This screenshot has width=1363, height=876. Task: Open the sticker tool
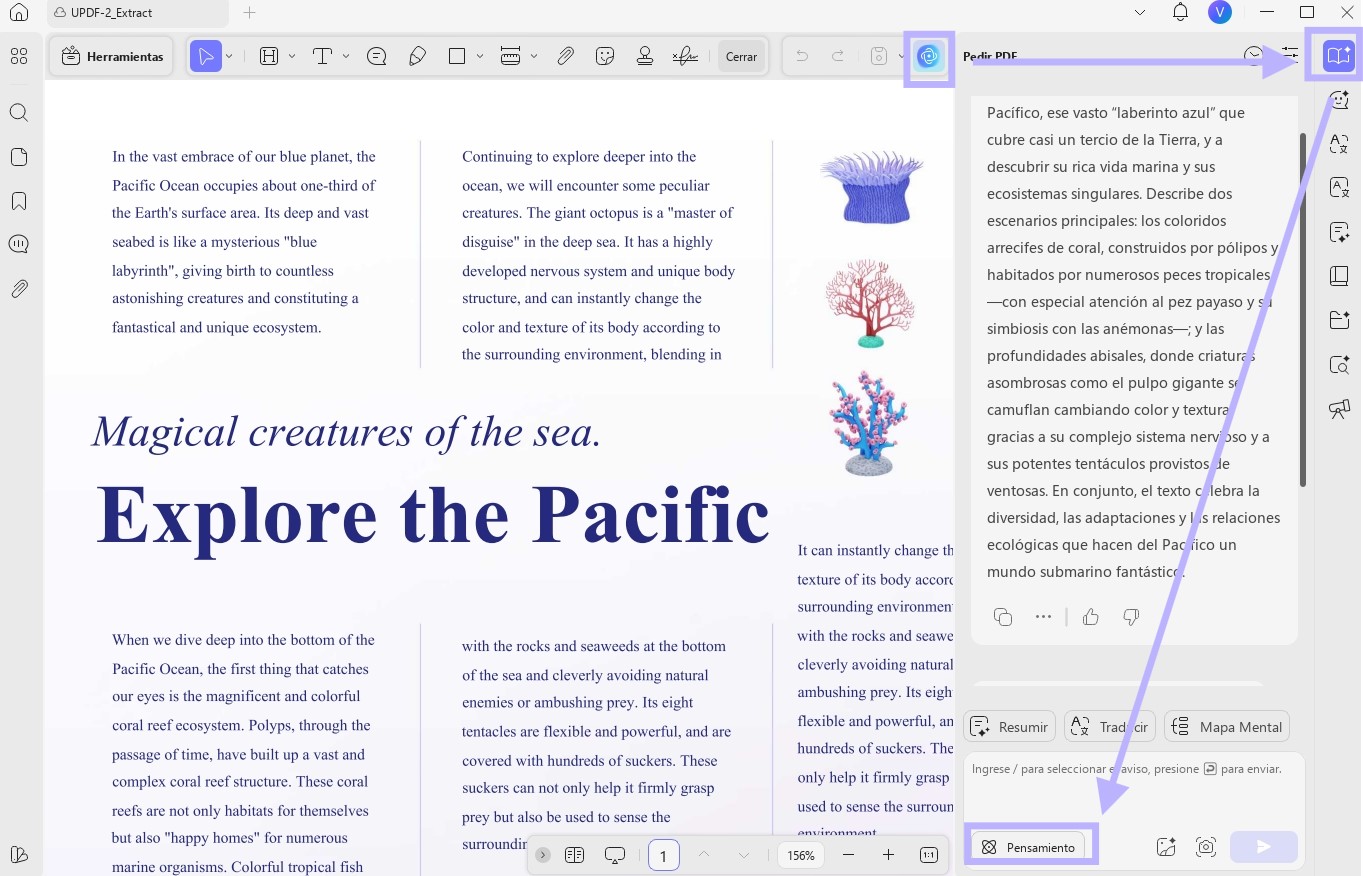pyautogui.click(x=605, y=57)
